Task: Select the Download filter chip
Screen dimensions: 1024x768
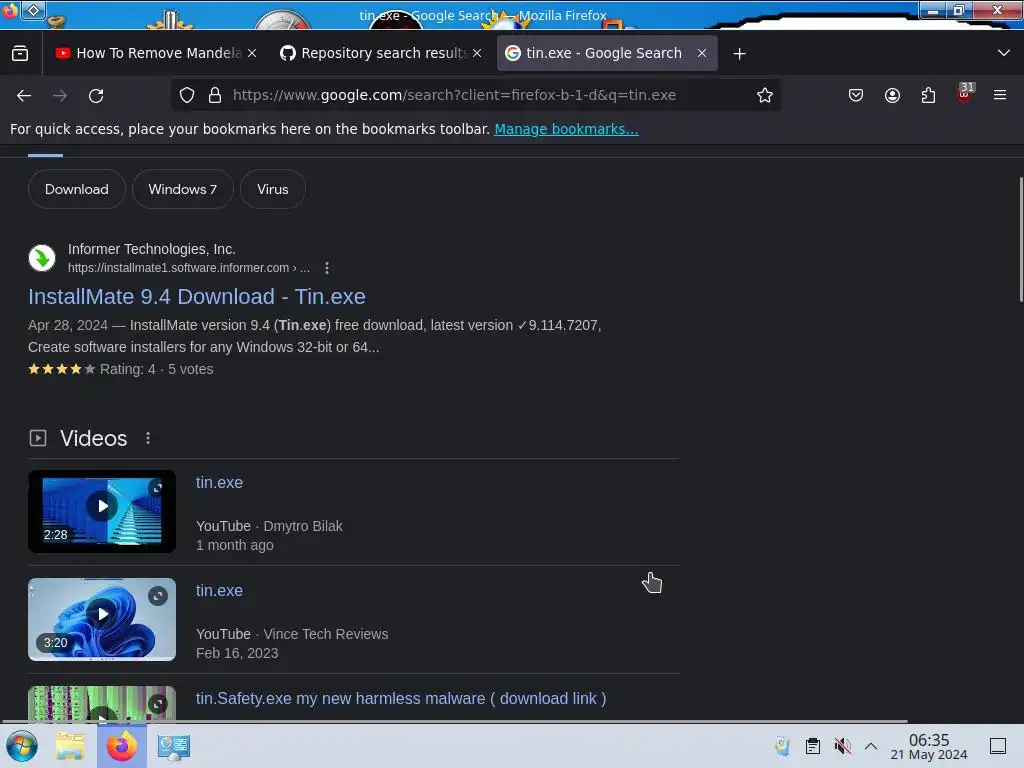Action: pyautogui.click(x=76, y=189)
